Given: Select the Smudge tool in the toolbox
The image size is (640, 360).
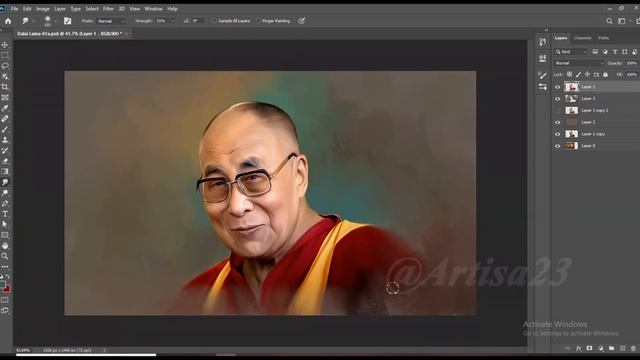Looking at the screenshot, I should [5, 182].
